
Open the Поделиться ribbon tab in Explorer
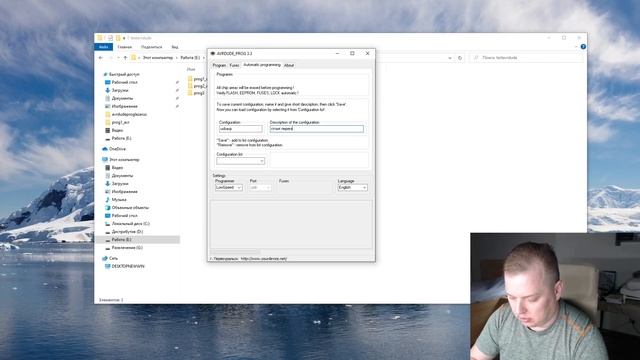(151, 47)
